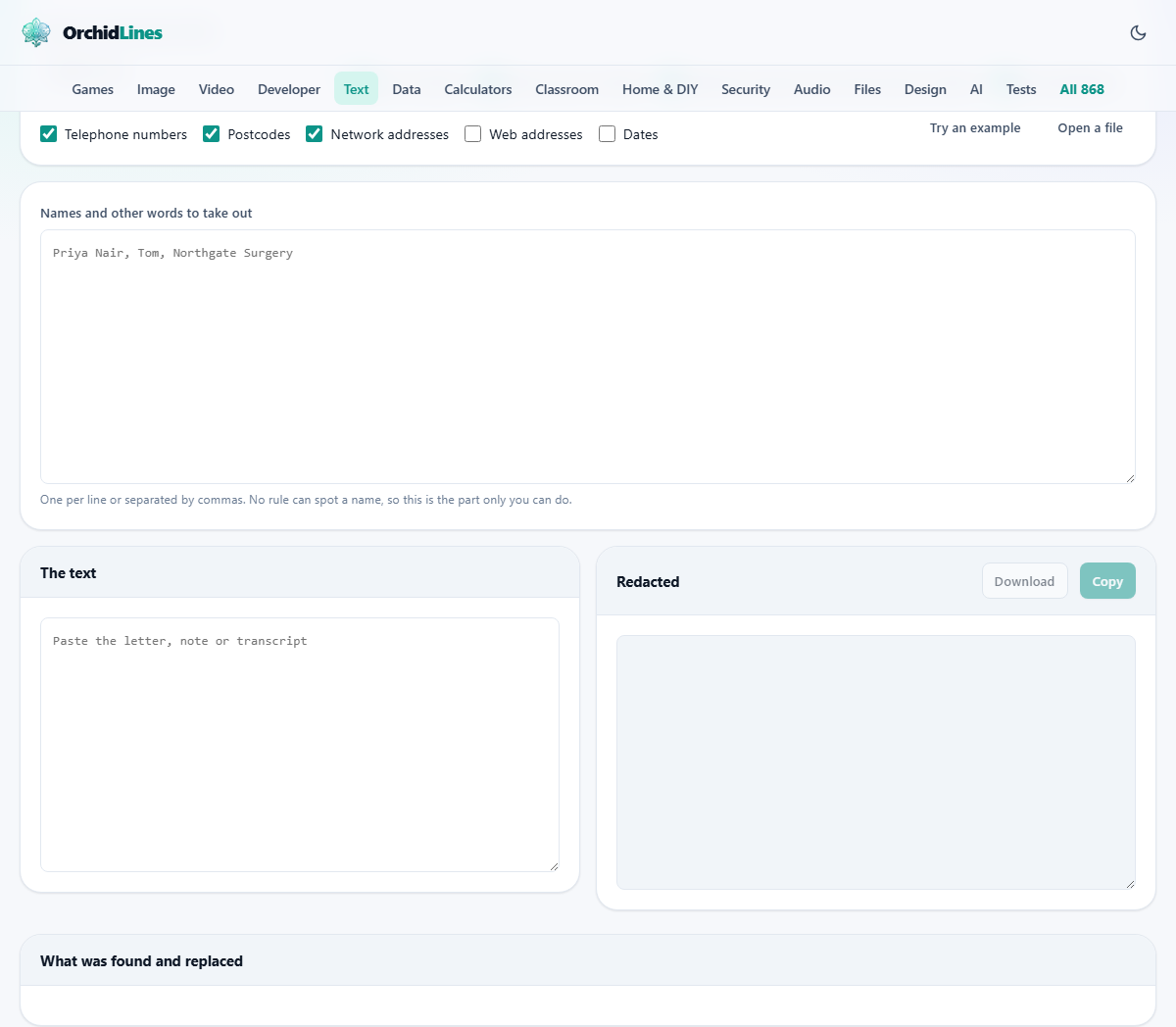
Task: Open the OrchidLines home link text
Action: pyautogui.click(x=113, y=32)
